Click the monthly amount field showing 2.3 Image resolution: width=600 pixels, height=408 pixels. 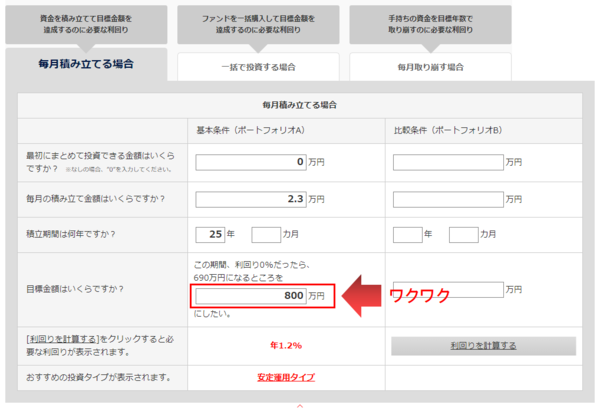(251, 199)
